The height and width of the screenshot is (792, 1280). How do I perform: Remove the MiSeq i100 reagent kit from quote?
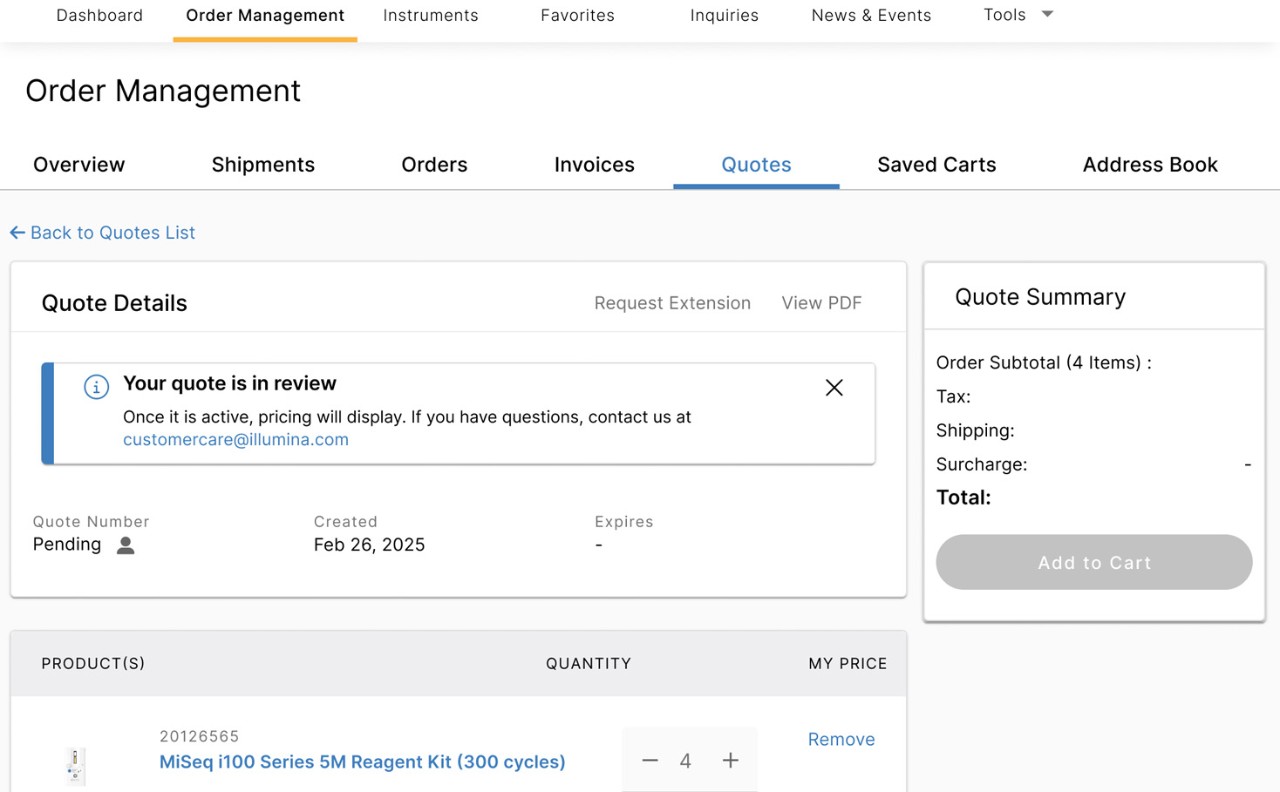pos(841,739)
